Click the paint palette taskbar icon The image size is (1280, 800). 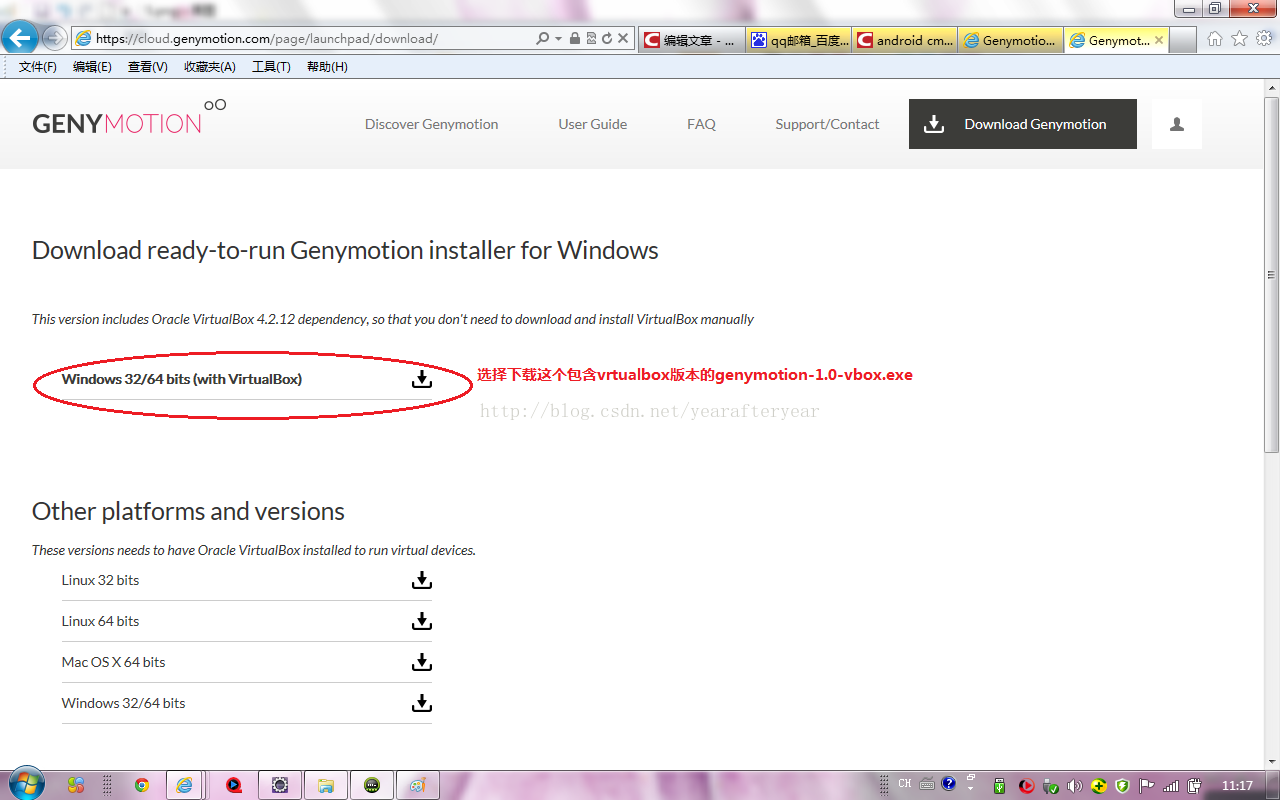click(417, 785)
